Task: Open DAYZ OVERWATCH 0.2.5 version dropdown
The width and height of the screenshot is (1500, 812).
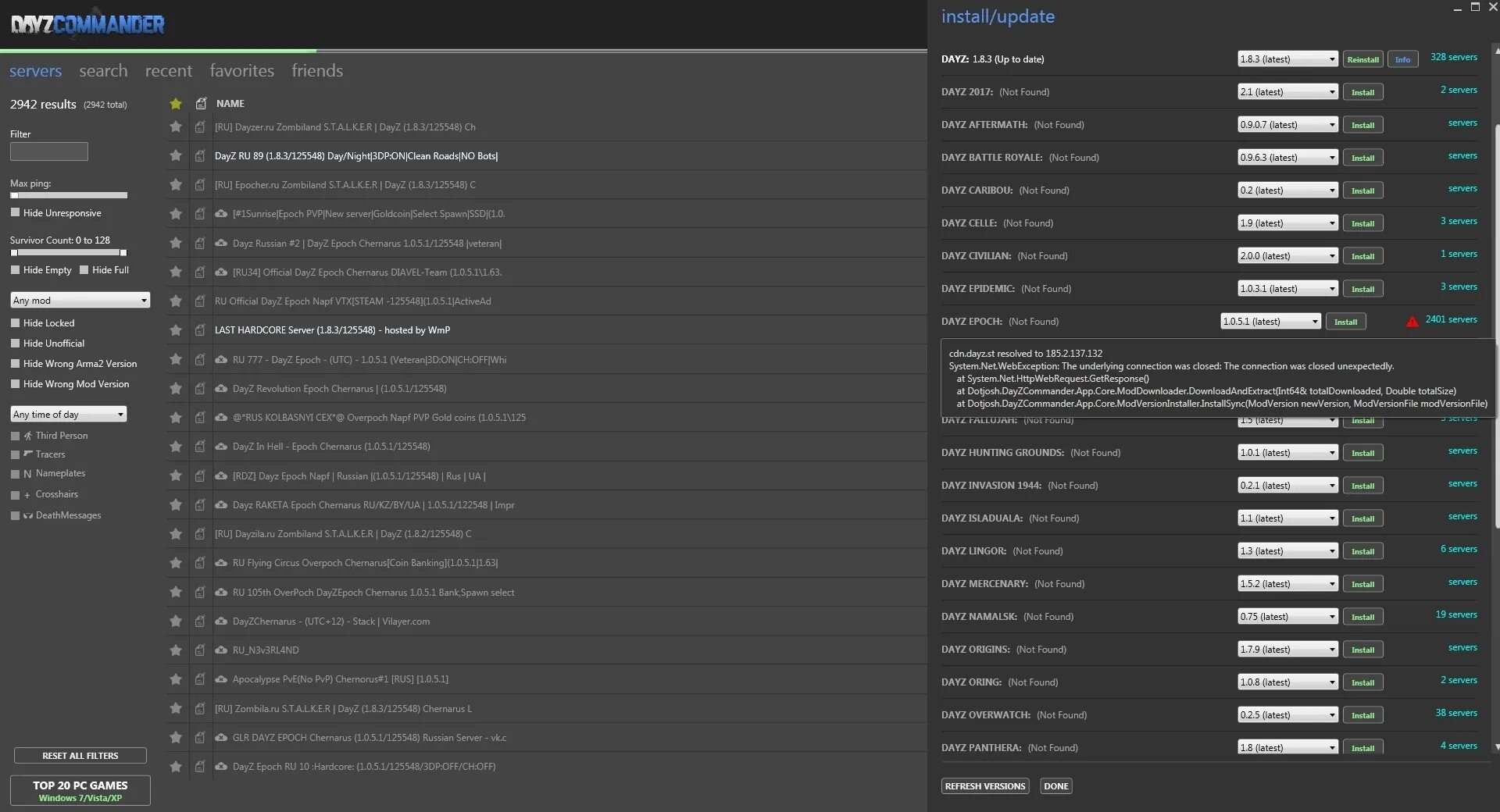Action: point(1287,714)
